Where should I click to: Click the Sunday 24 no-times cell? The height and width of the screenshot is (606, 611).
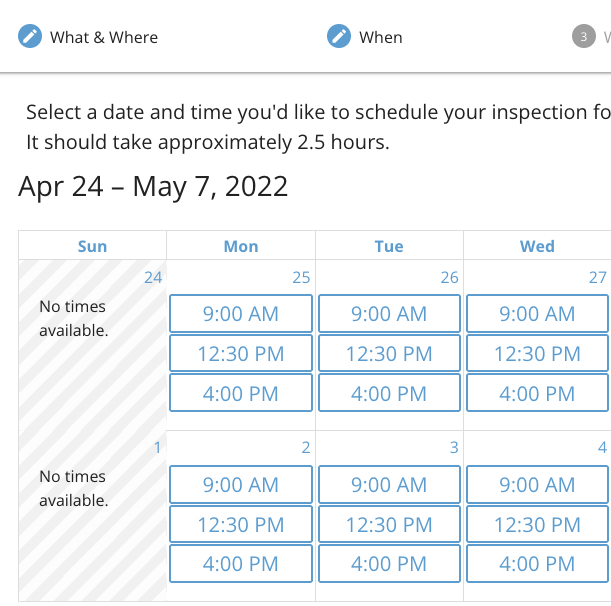coord(92,340)
